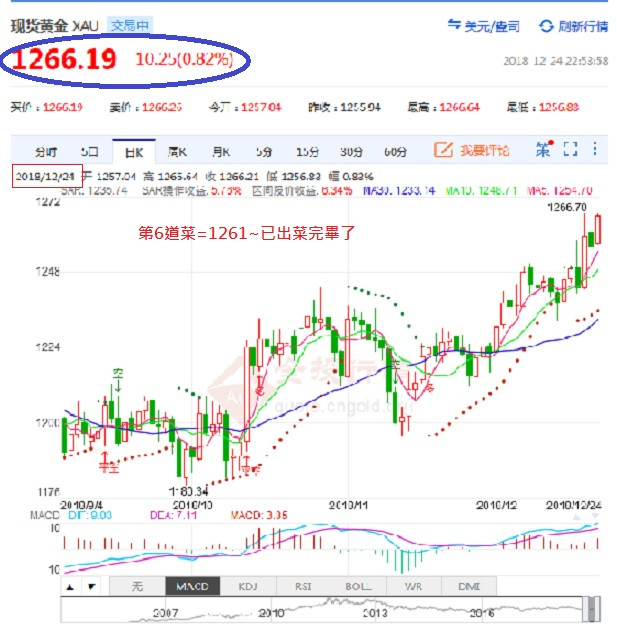Viewport: 617px width, 631px height.
Task: Click the refresh quotes circular arrow icon
Action: click(x=547, y=26)
